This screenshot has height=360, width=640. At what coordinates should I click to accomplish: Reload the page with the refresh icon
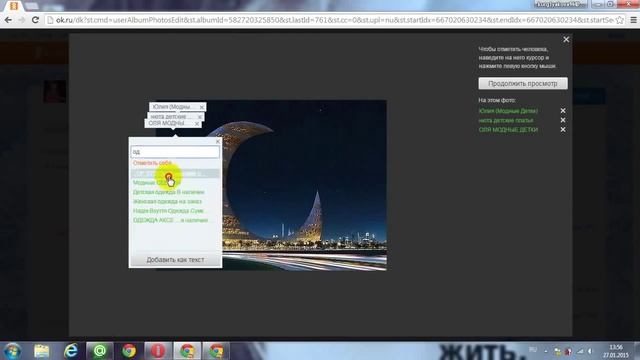(35, 20)
